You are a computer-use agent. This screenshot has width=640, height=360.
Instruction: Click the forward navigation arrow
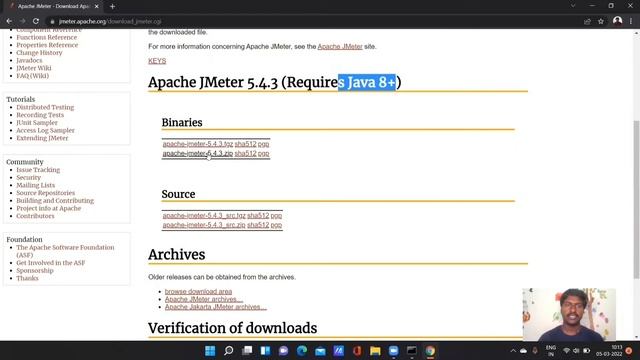22,21
